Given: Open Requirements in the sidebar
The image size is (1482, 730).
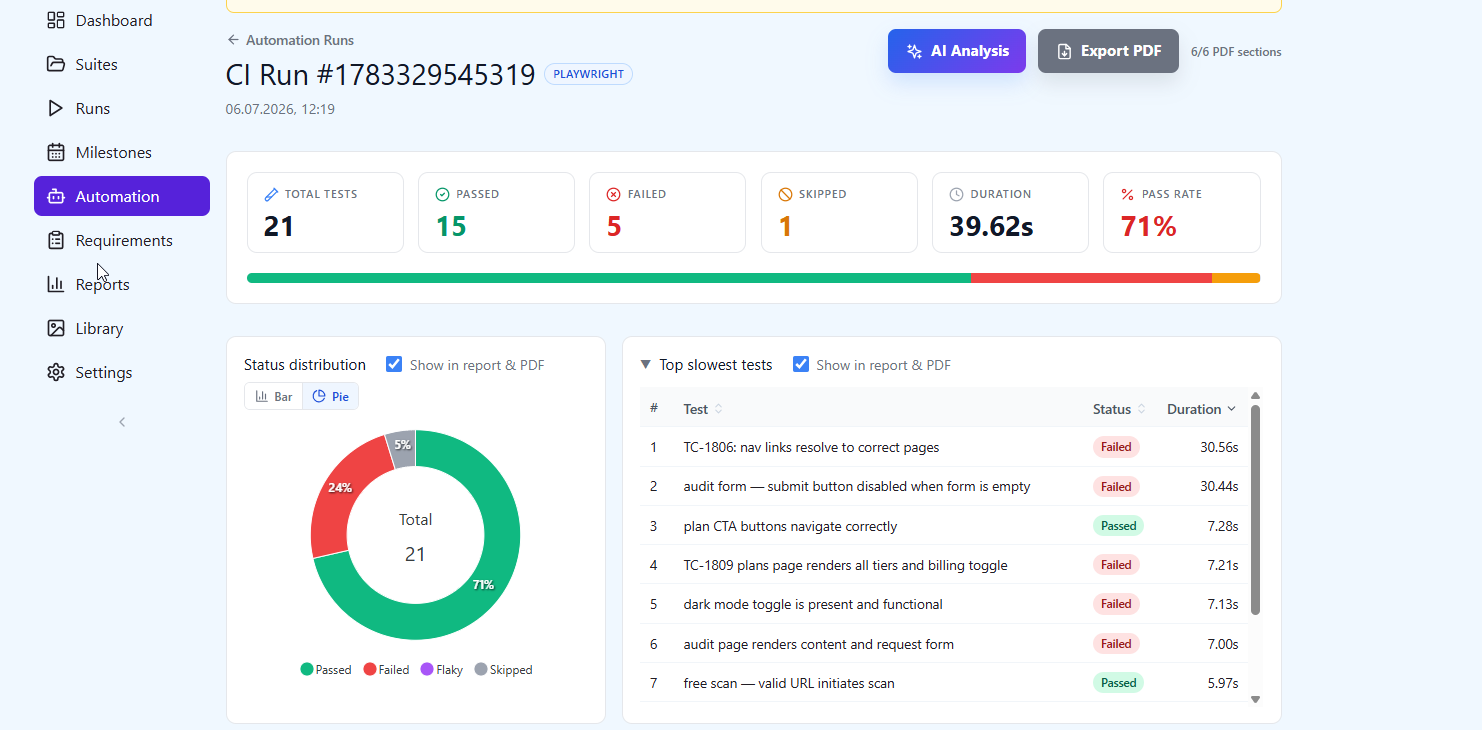Looking at the screenshot, I should [x=122, y=240].
